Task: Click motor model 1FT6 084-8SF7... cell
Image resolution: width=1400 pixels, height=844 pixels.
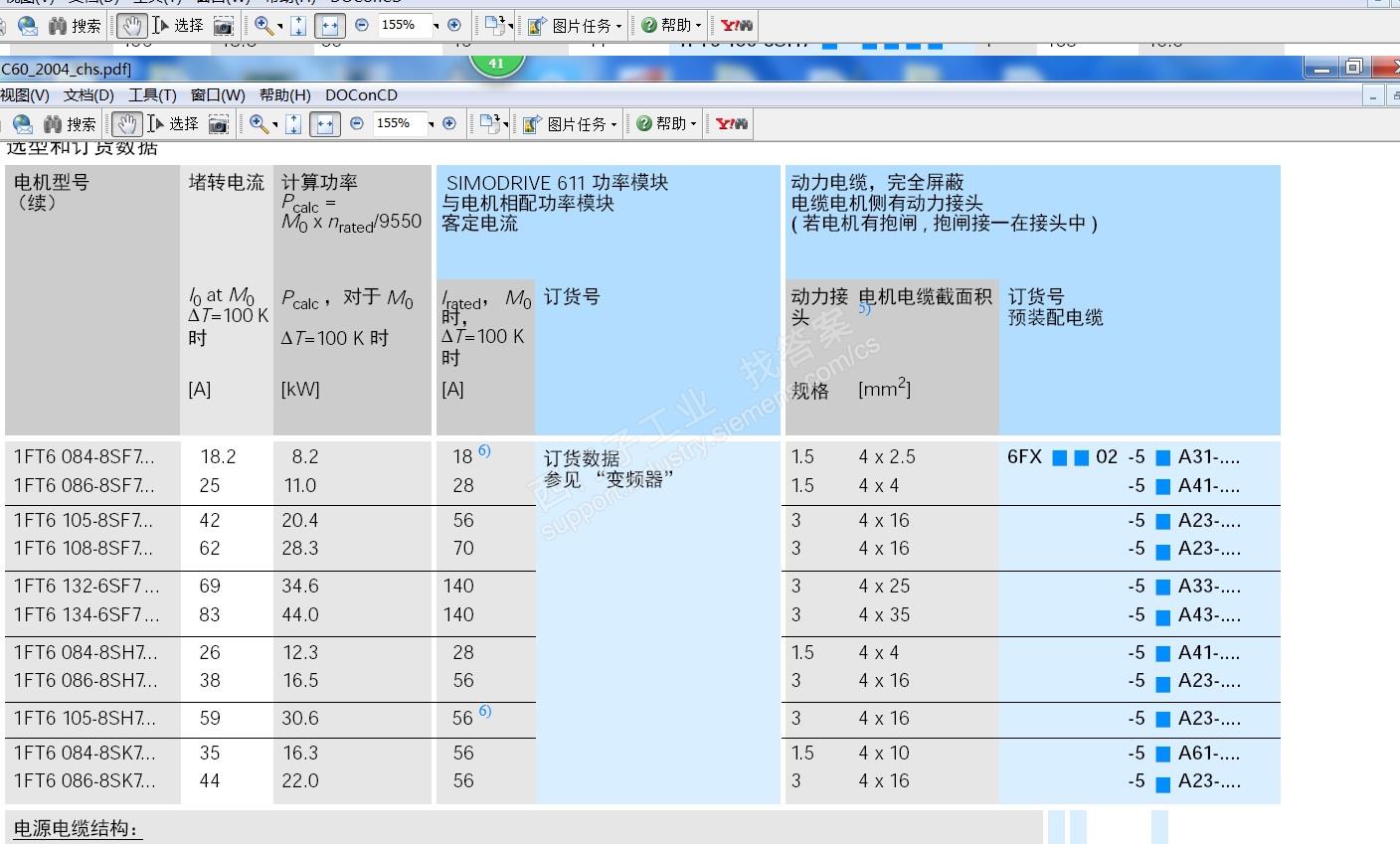Action: click(85, 457)
